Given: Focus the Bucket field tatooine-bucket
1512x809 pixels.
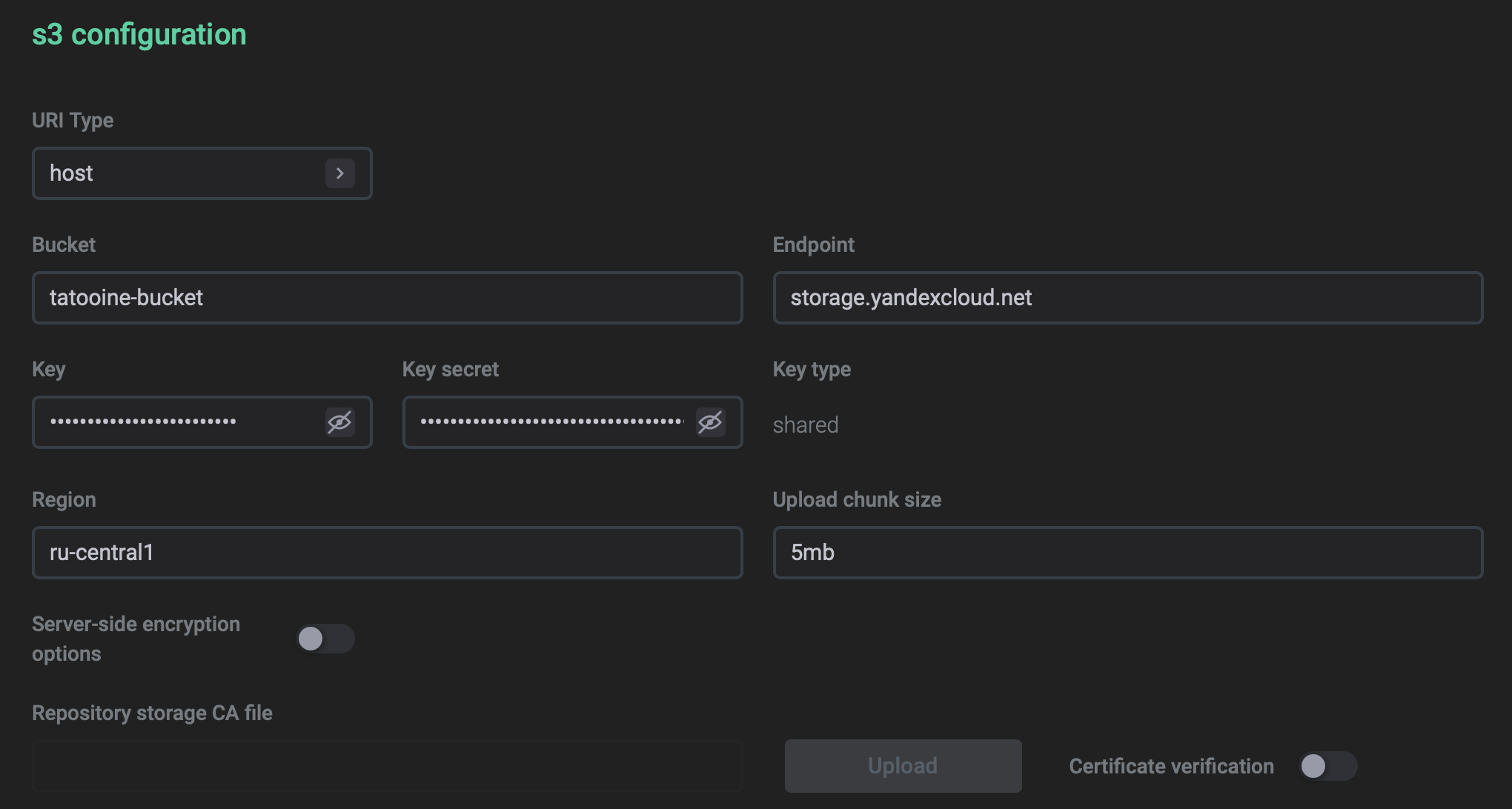Looking at the screenshot, I should pos(387,298).
